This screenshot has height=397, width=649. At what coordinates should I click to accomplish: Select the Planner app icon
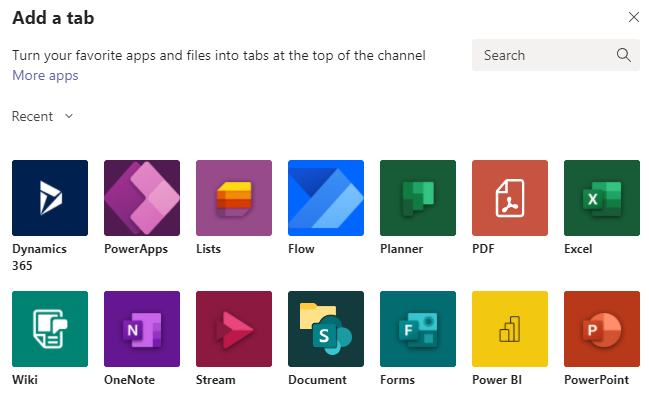418,198
